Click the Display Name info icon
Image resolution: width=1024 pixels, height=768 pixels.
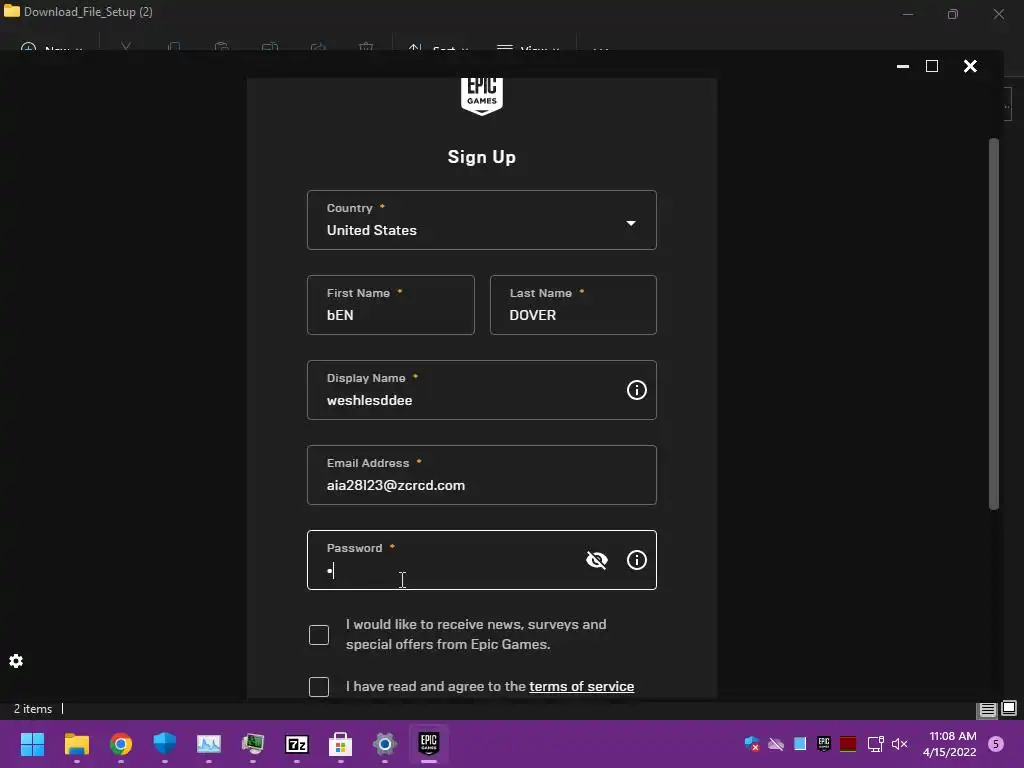point(636,390)
